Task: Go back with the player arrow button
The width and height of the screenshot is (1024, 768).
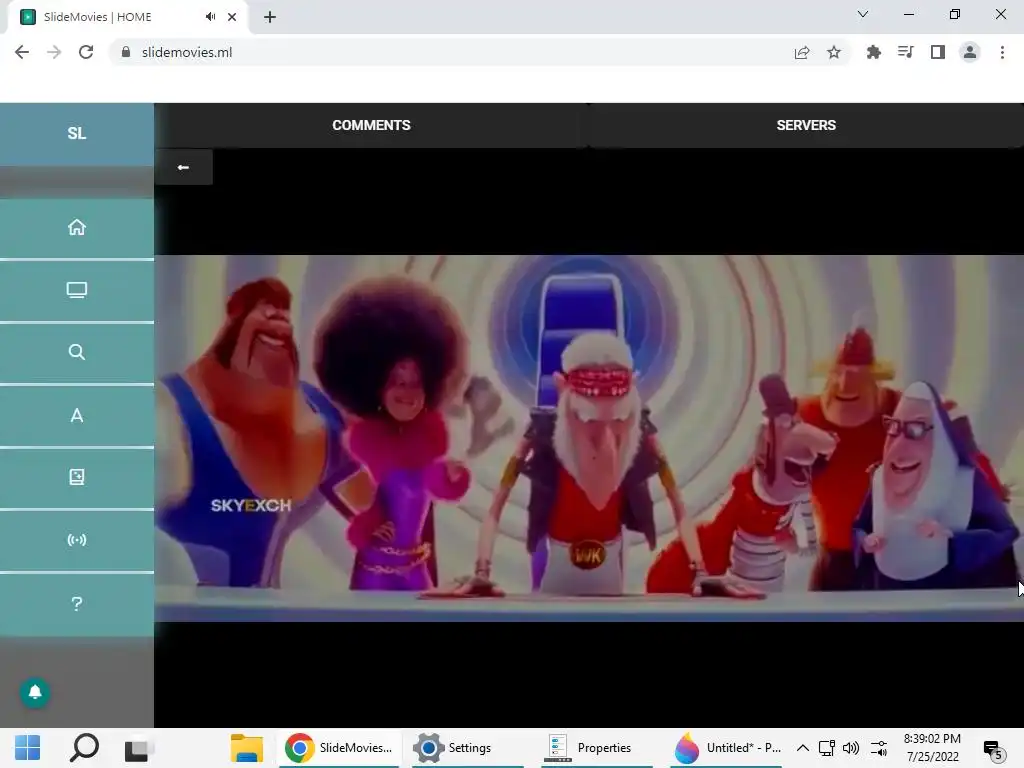Action: coord(184,167)
